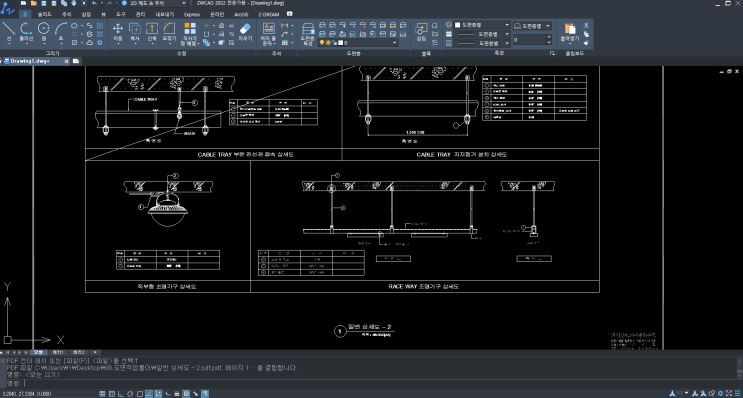This screenshot has height=398, width=743.
Task: Toggle Ortho mode in status bar
Action: pyautogui.click(x=121, y=394)
